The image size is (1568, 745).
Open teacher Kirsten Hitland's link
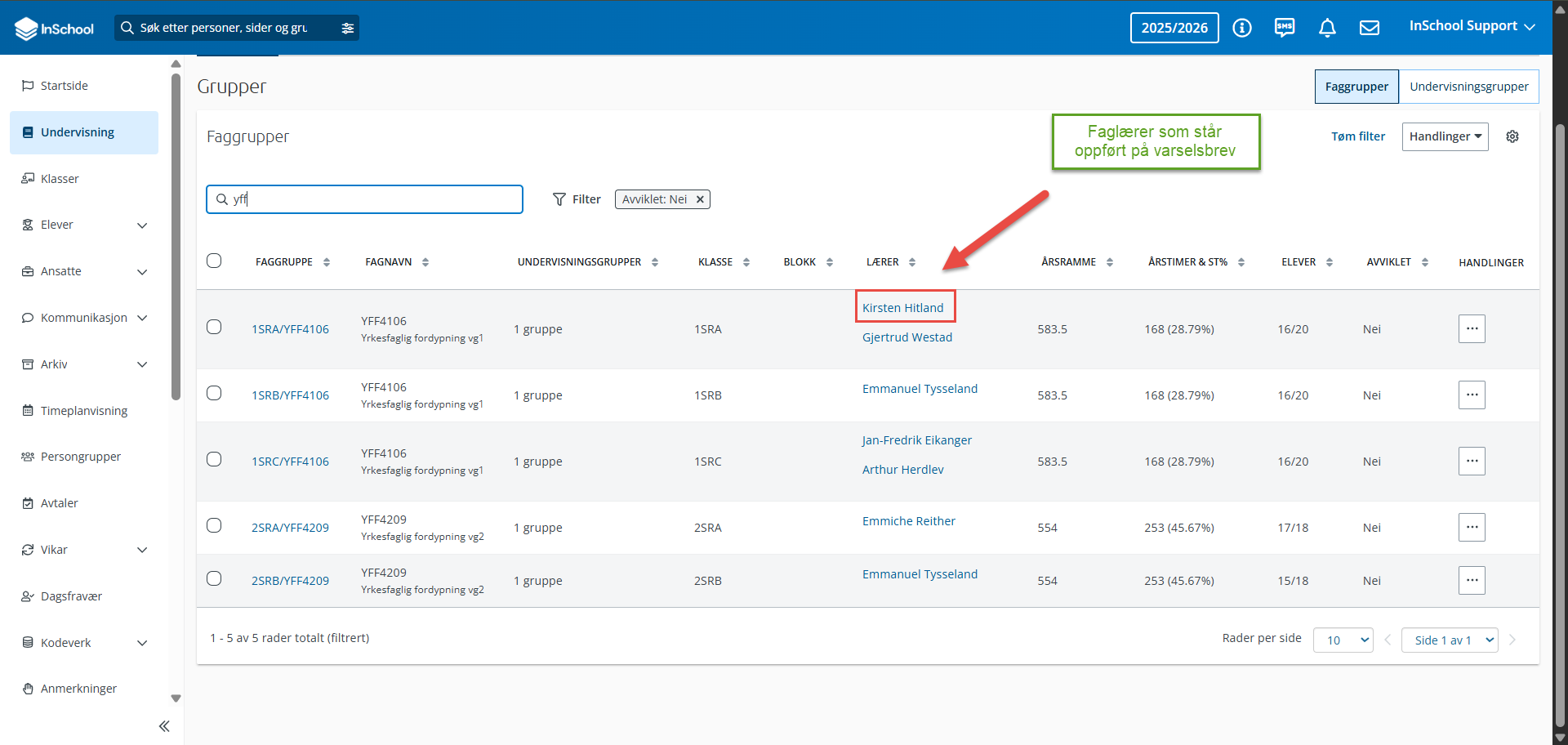tap(902, 308)
